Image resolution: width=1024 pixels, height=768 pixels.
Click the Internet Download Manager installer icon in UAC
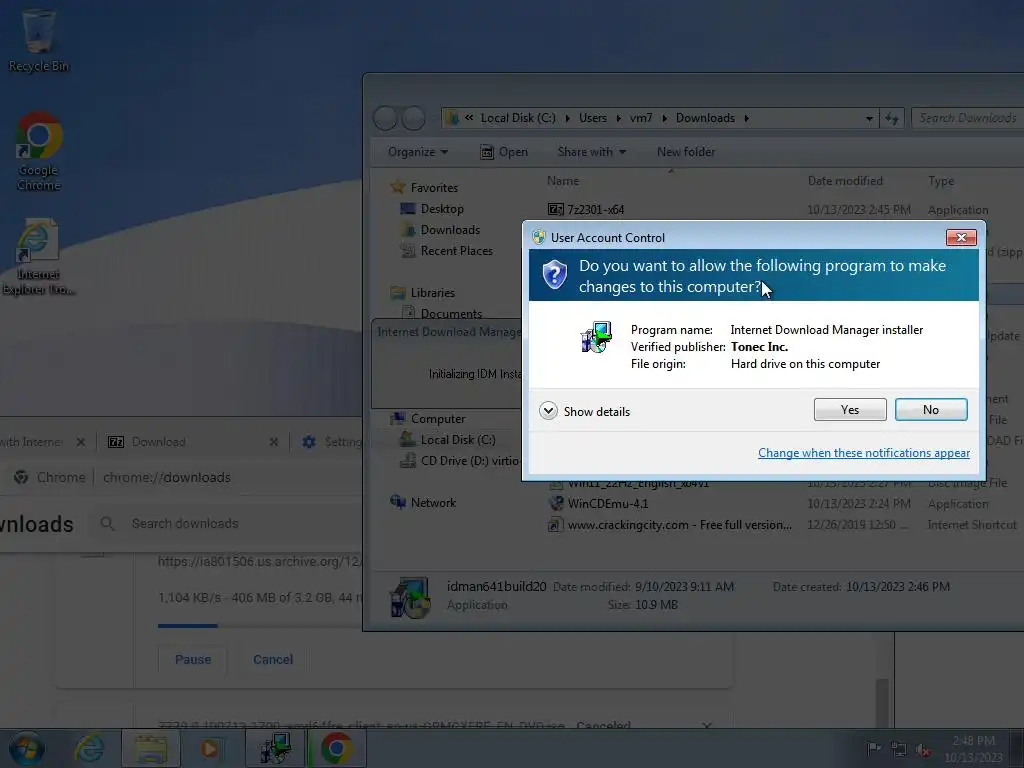click(x=596, y=337)
